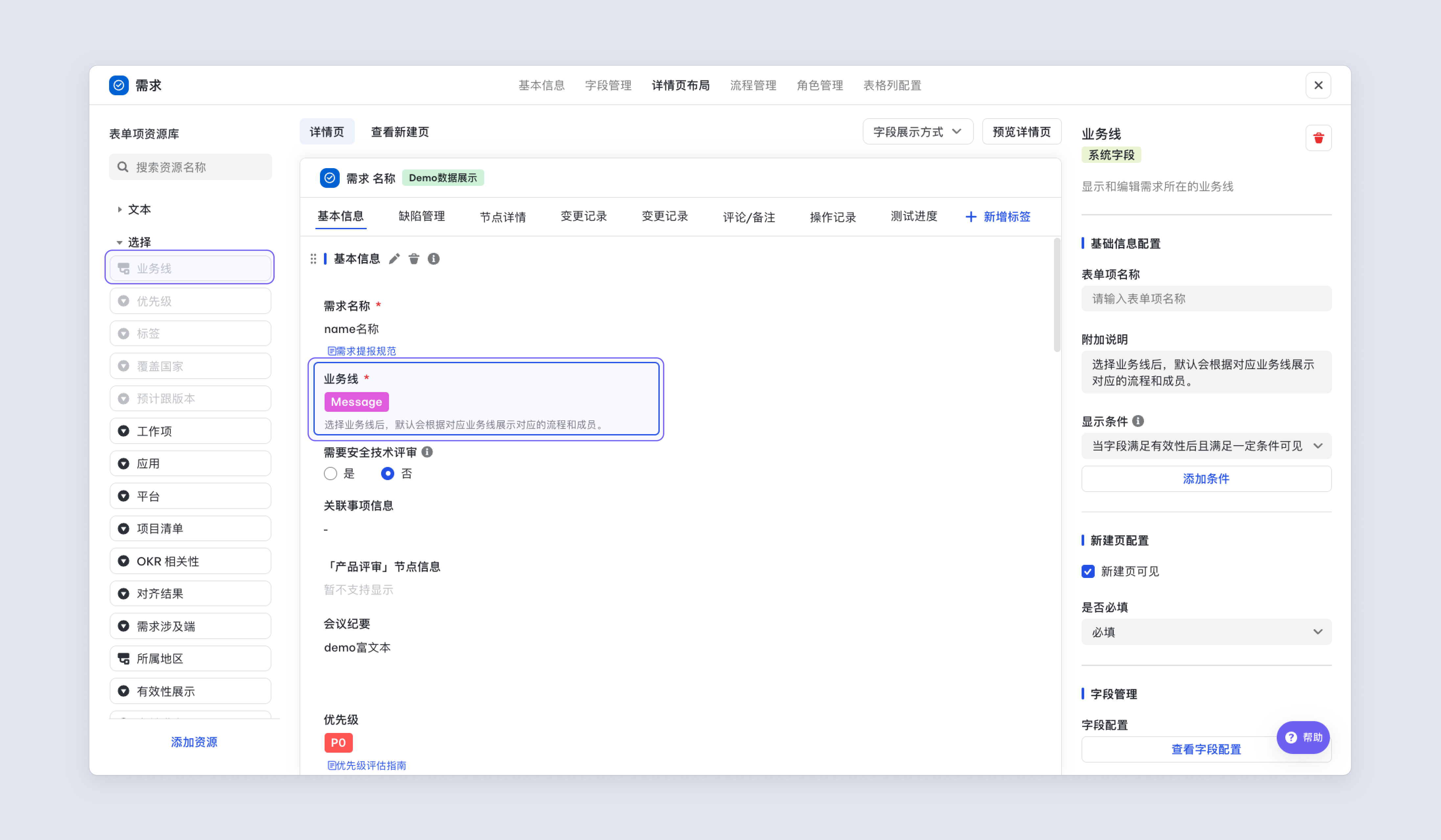Open the 字段管理 top navigation tab

pos(608,85)
